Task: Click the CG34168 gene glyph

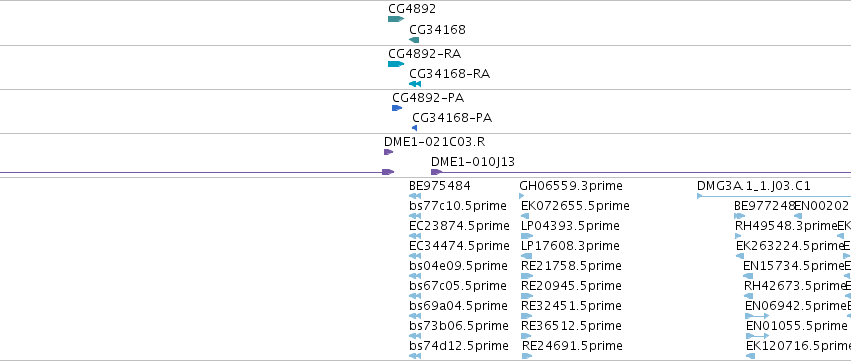Action: [x=414, y=40]
